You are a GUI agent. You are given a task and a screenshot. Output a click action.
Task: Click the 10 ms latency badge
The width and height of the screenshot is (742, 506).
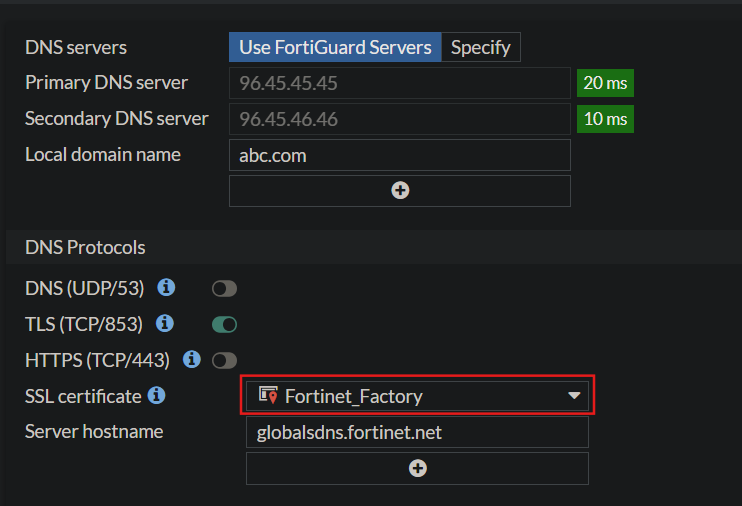[605, 119]
